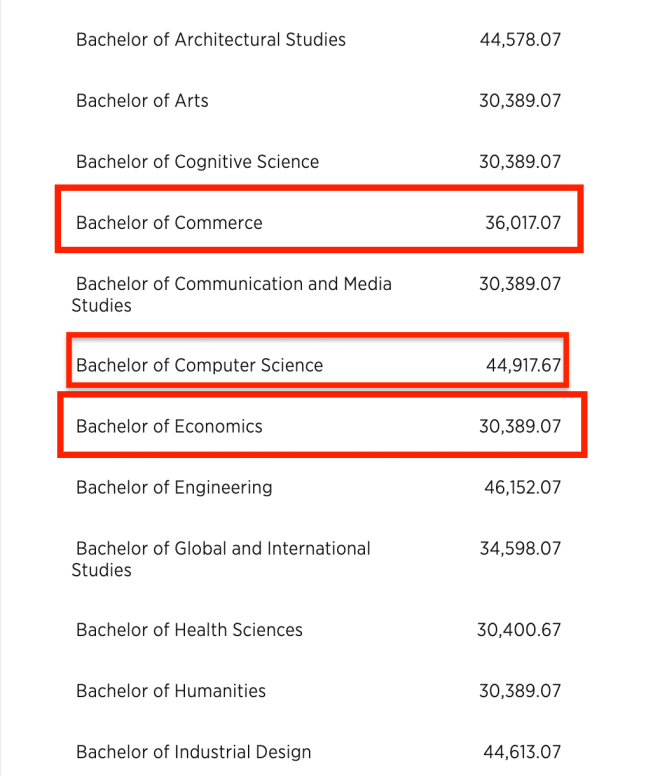Click the Bachelor of Arts program name
Image resolution: width=660 pixels, height=776 pixels.
[x=142, y=101]
